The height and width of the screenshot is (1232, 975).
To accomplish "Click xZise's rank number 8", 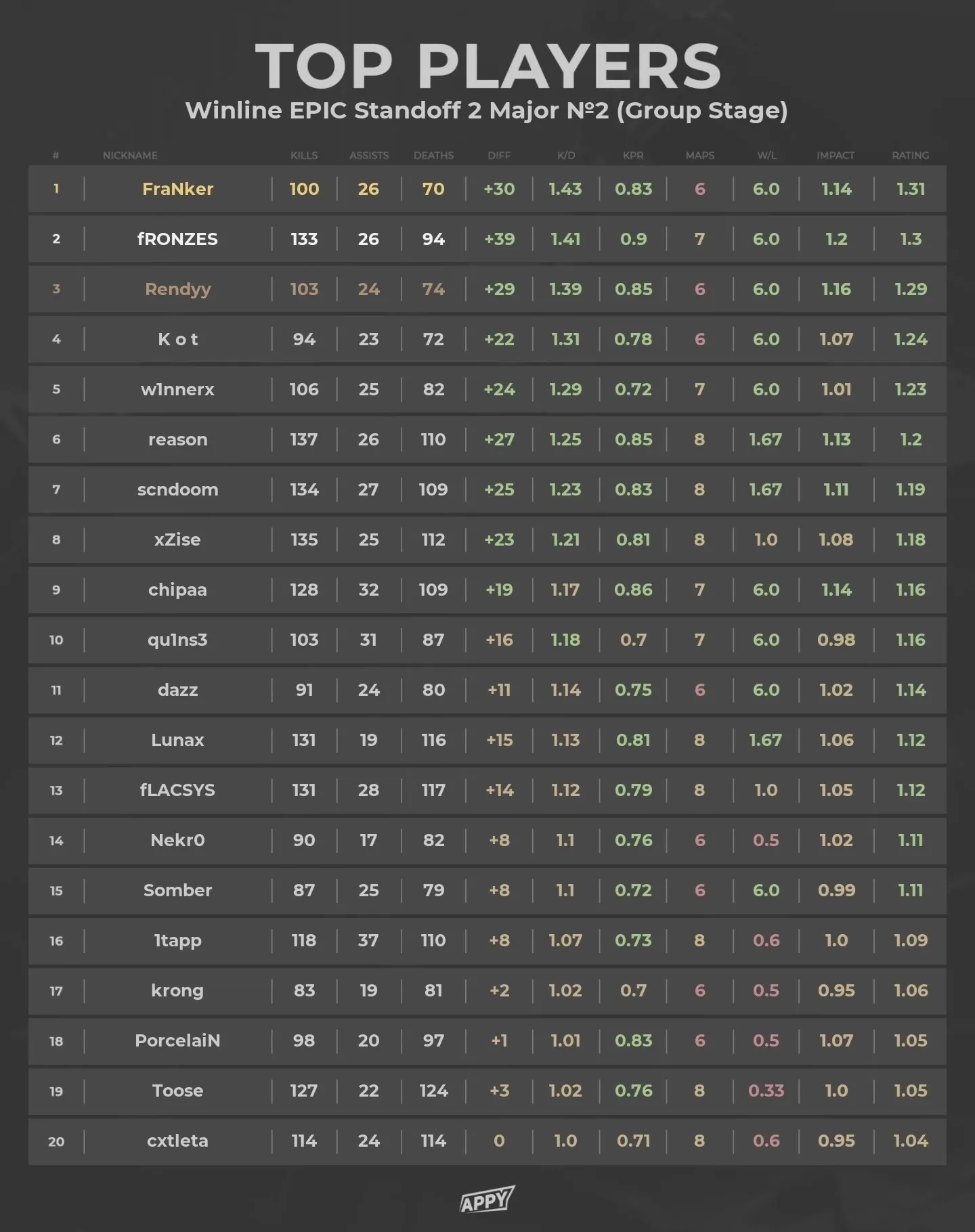I will coord(56,540).
